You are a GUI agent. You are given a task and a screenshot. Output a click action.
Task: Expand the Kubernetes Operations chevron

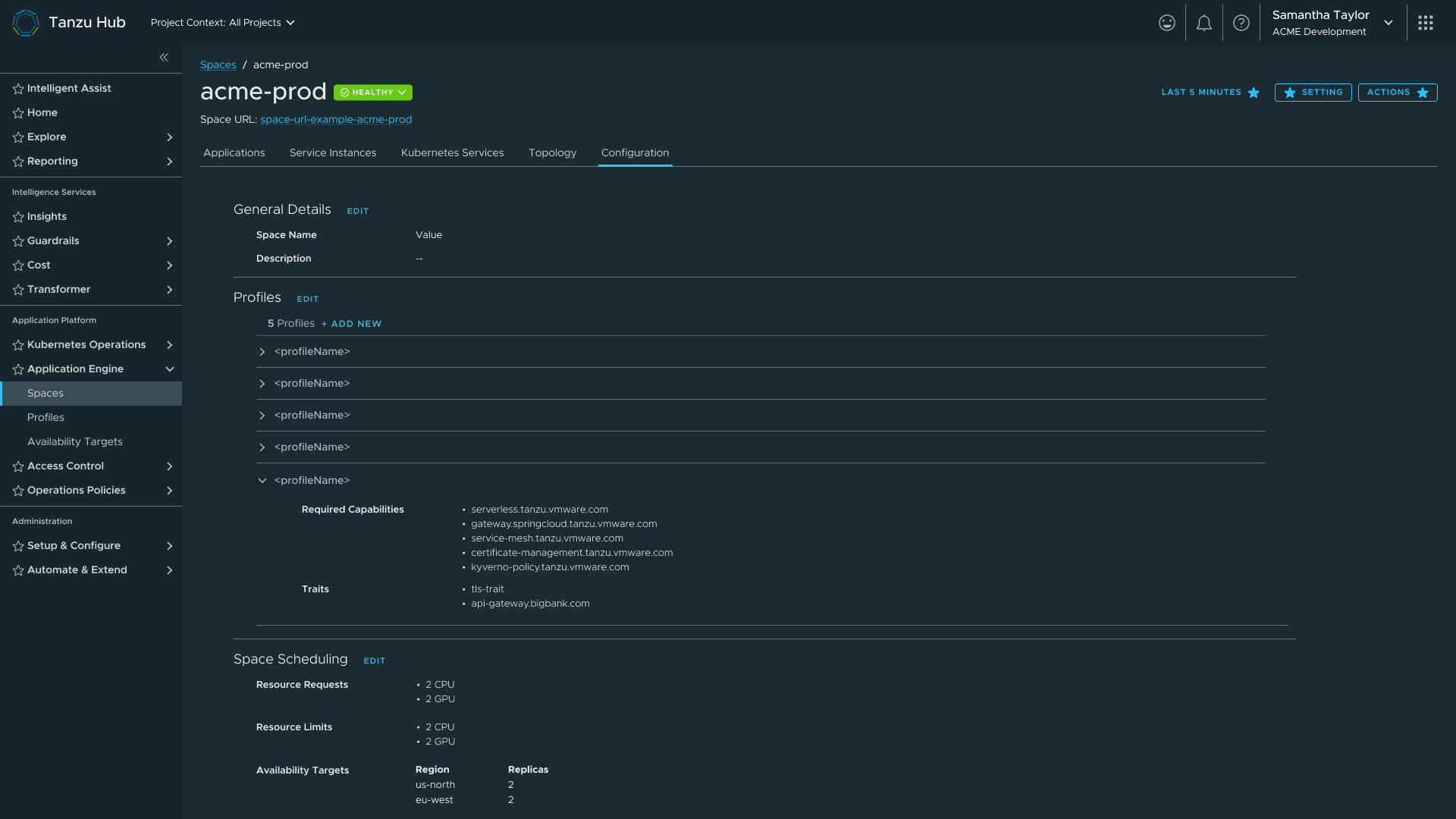click(x=170, y=345)
